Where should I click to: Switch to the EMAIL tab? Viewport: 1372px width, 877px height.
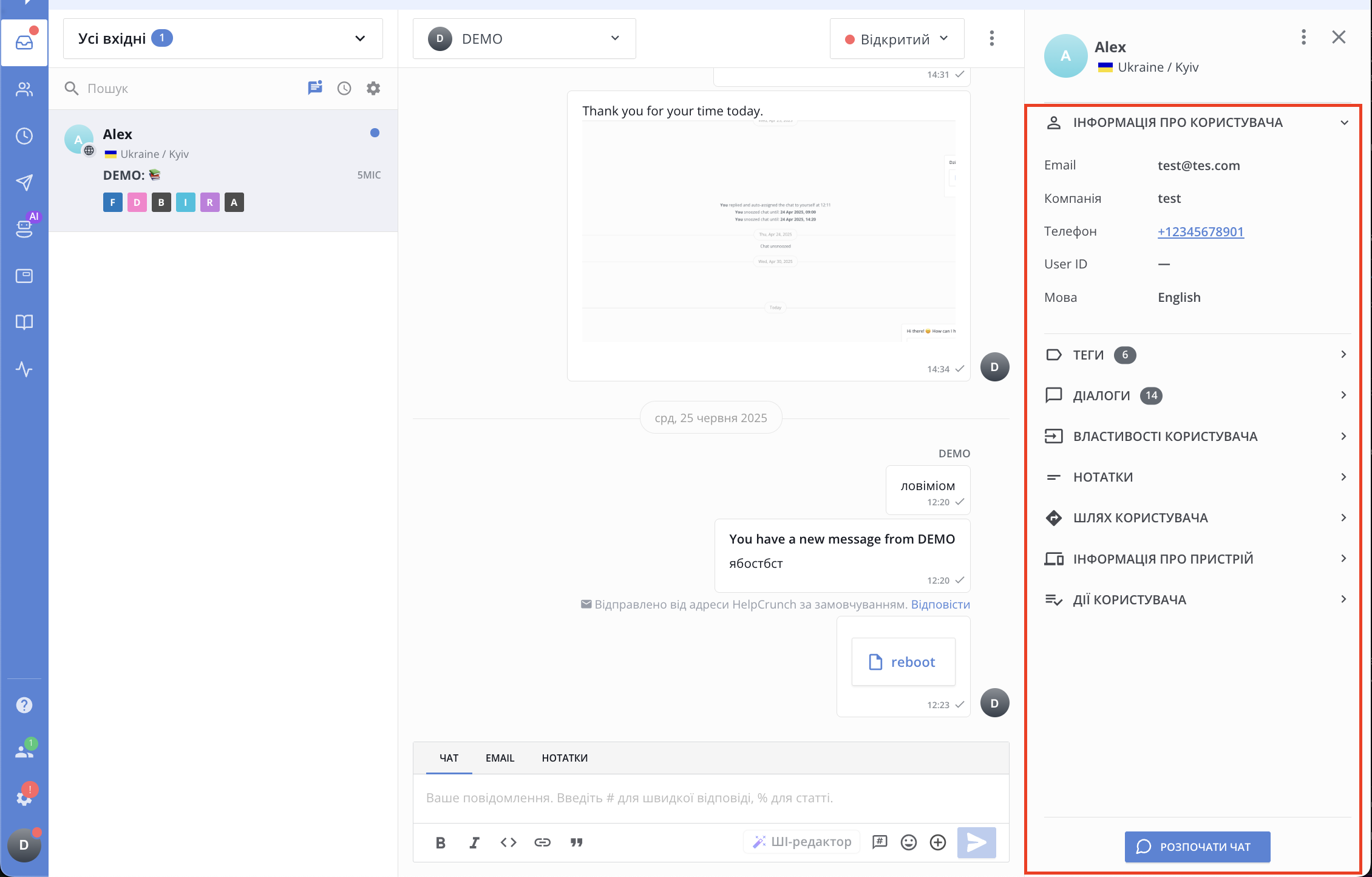[500, 758]
